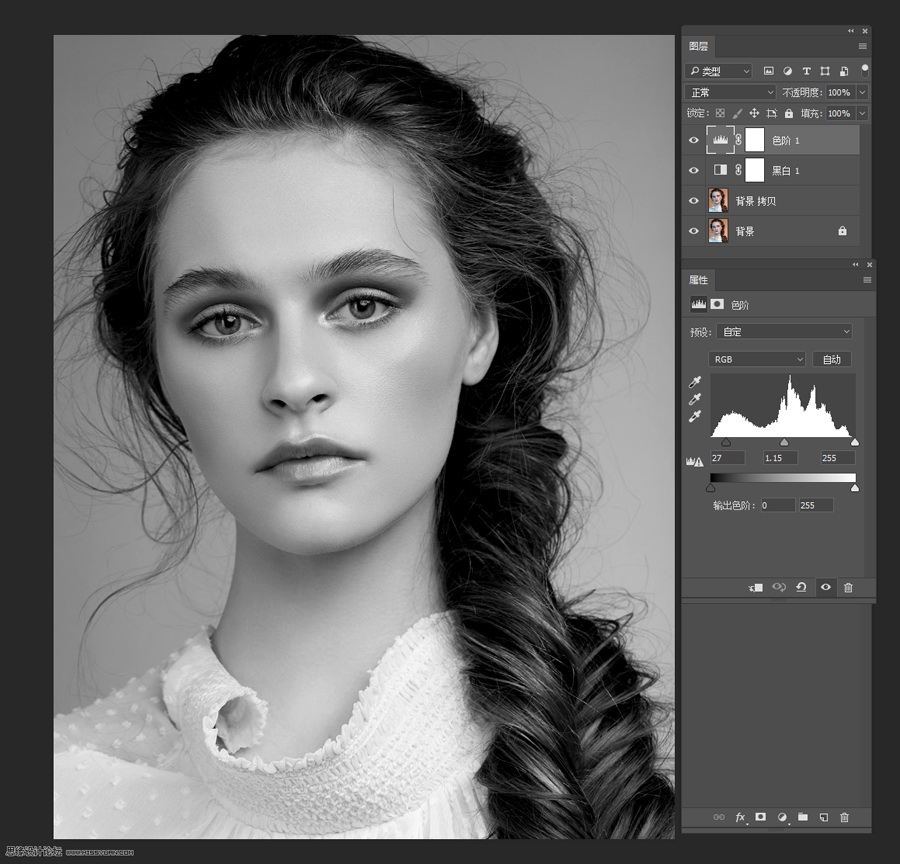Open the opacity 不透明度 slider dropdown
900x864 pixels.
click(862, 92)
